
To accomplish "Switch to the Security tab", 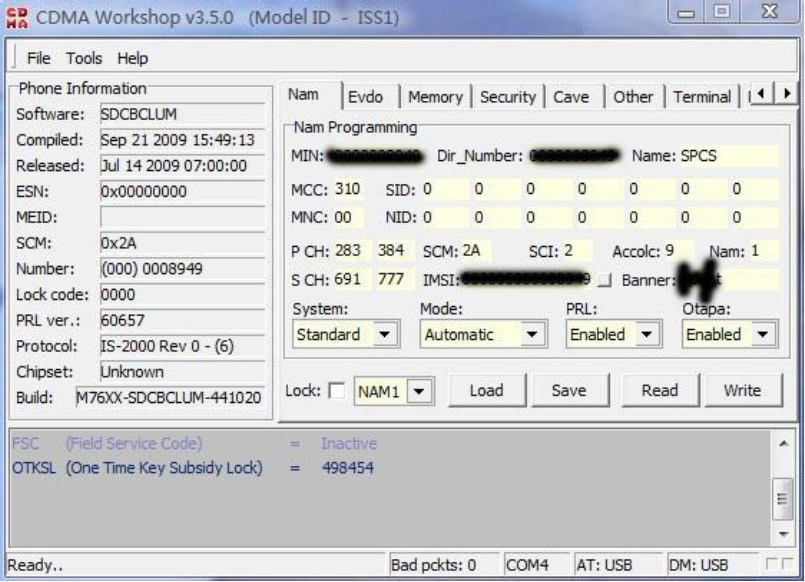I will click(x=508, y=97).
